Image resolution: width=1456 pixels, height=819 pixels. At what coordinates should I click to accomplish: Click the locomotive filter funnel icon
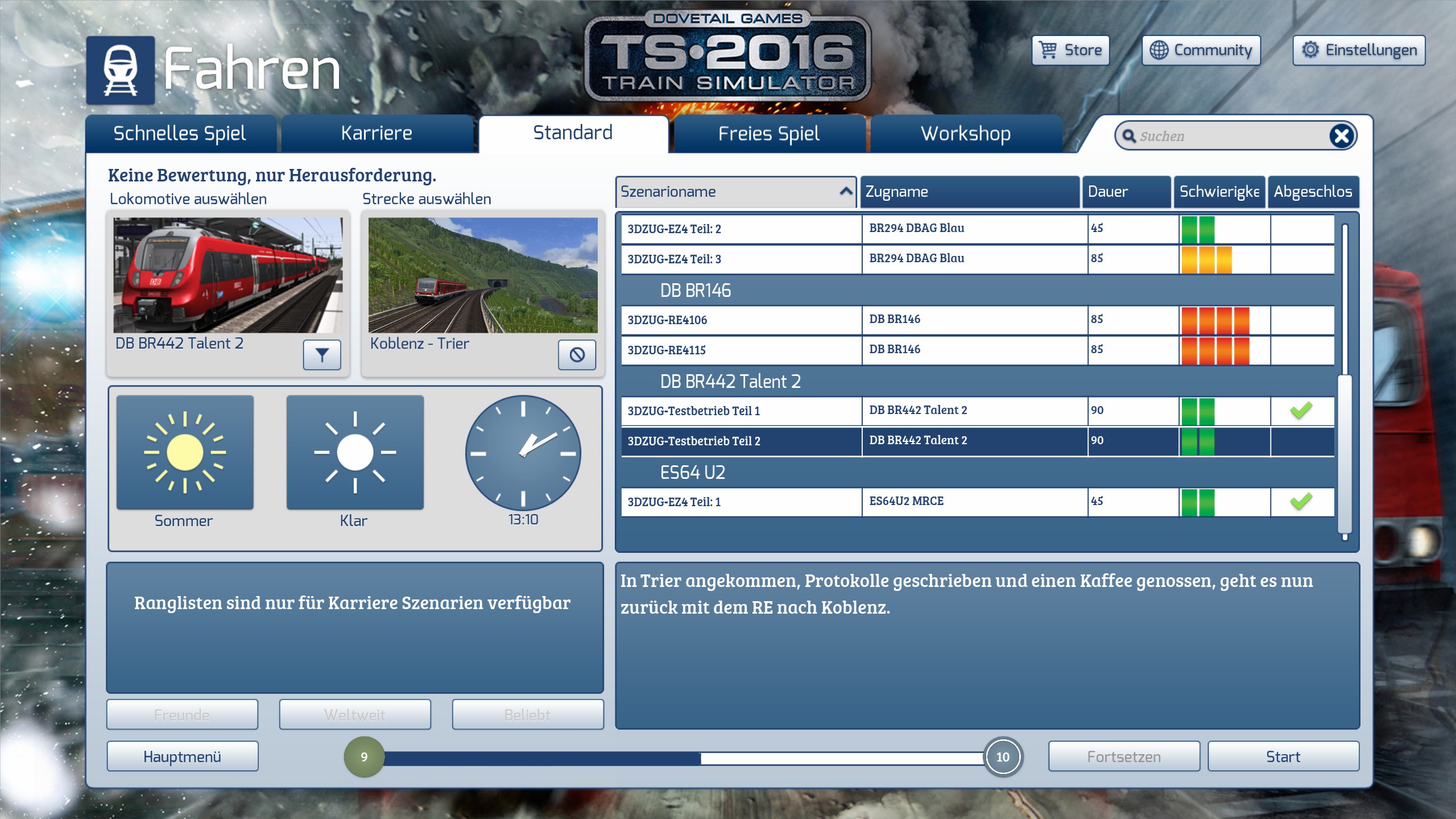click(x=322, y=355)
